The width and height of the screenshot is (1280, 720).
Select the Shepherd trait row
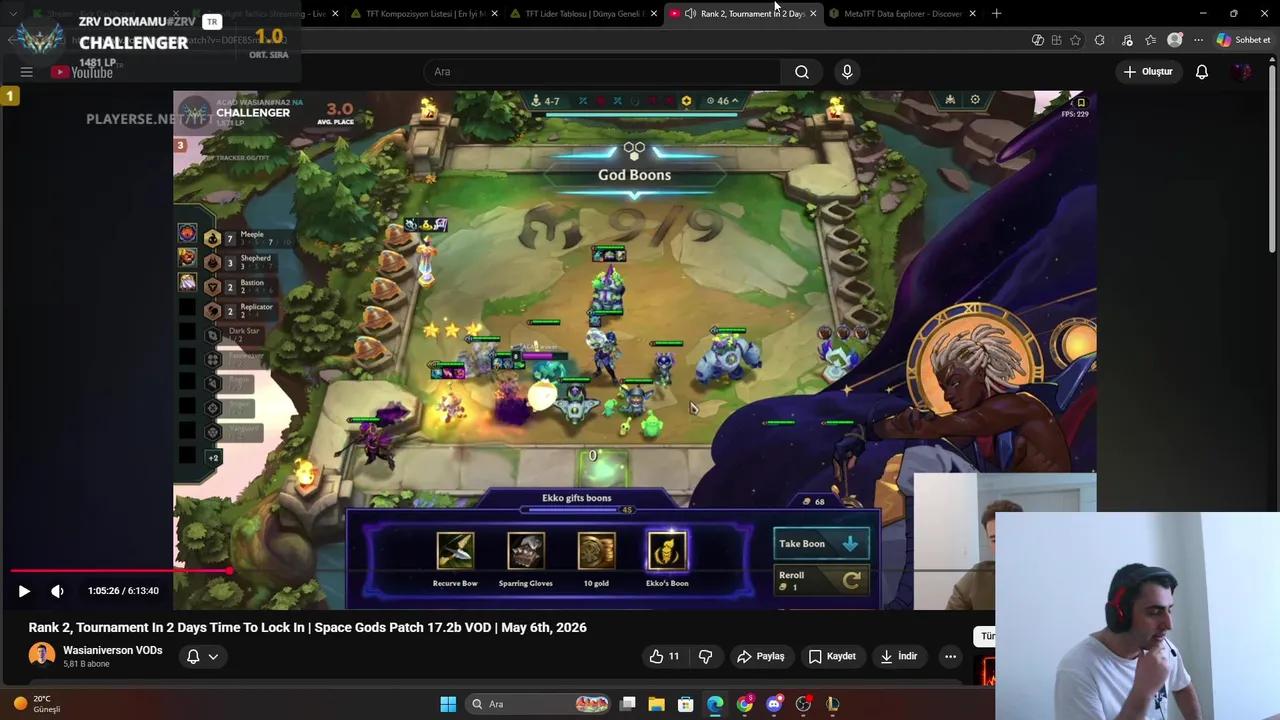[x=239, y=262]
